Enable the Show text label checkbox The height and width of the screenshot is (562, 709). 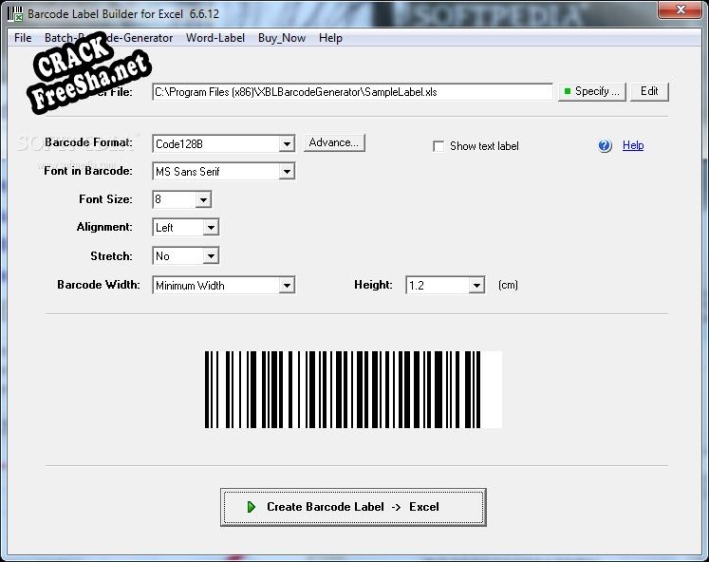(438, 146)
